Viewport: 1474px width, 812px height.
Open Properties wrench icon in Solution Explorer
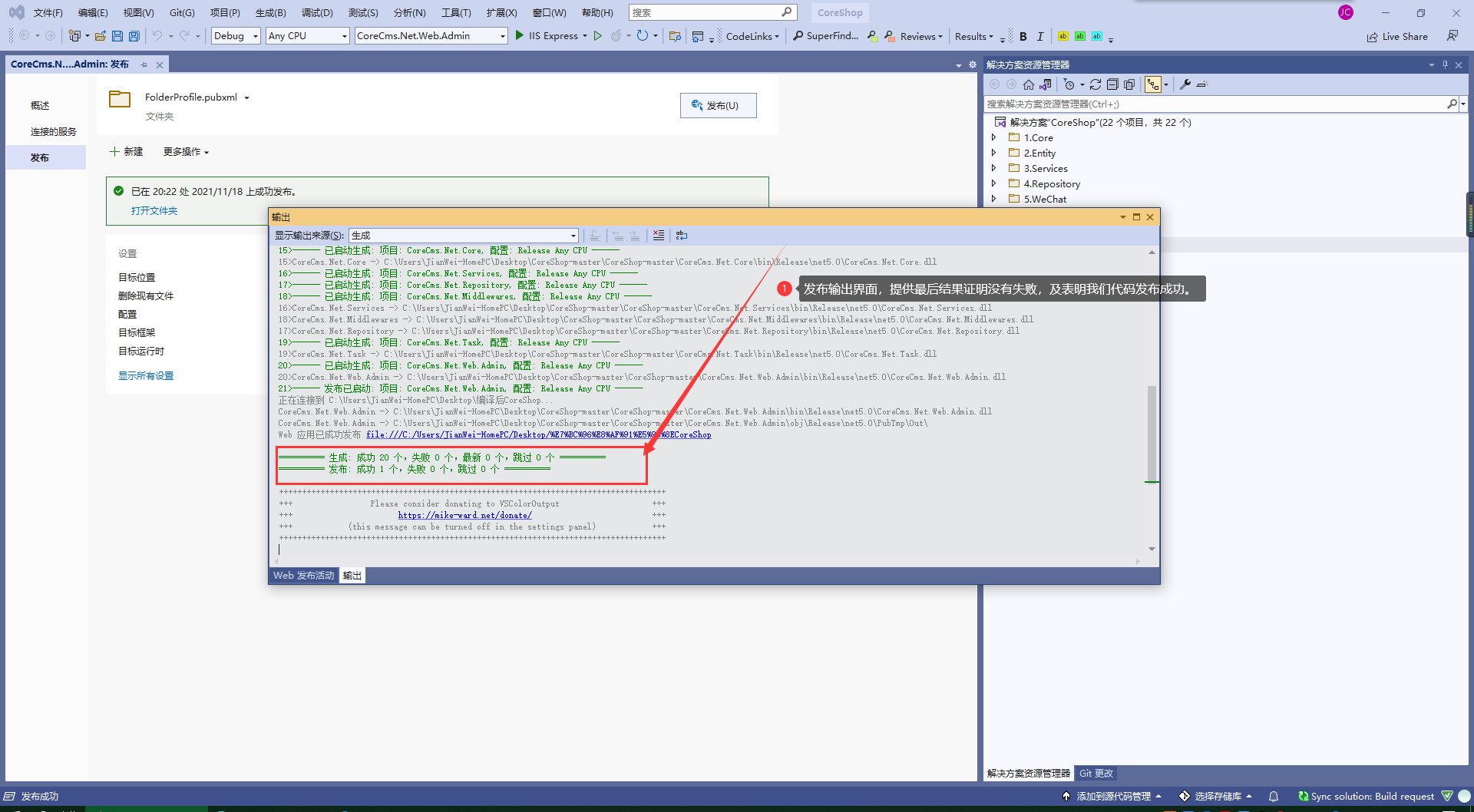[x=1185, y=84]
